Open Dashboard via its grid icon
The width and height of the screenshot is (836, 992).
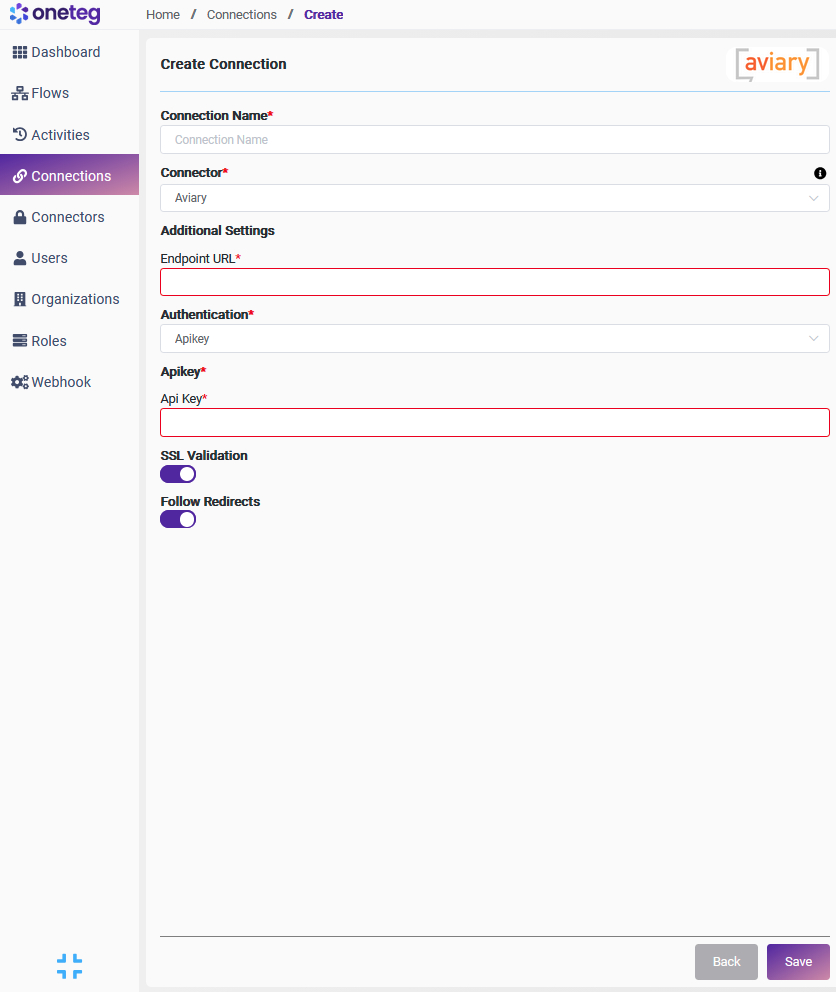coord(20,52)
